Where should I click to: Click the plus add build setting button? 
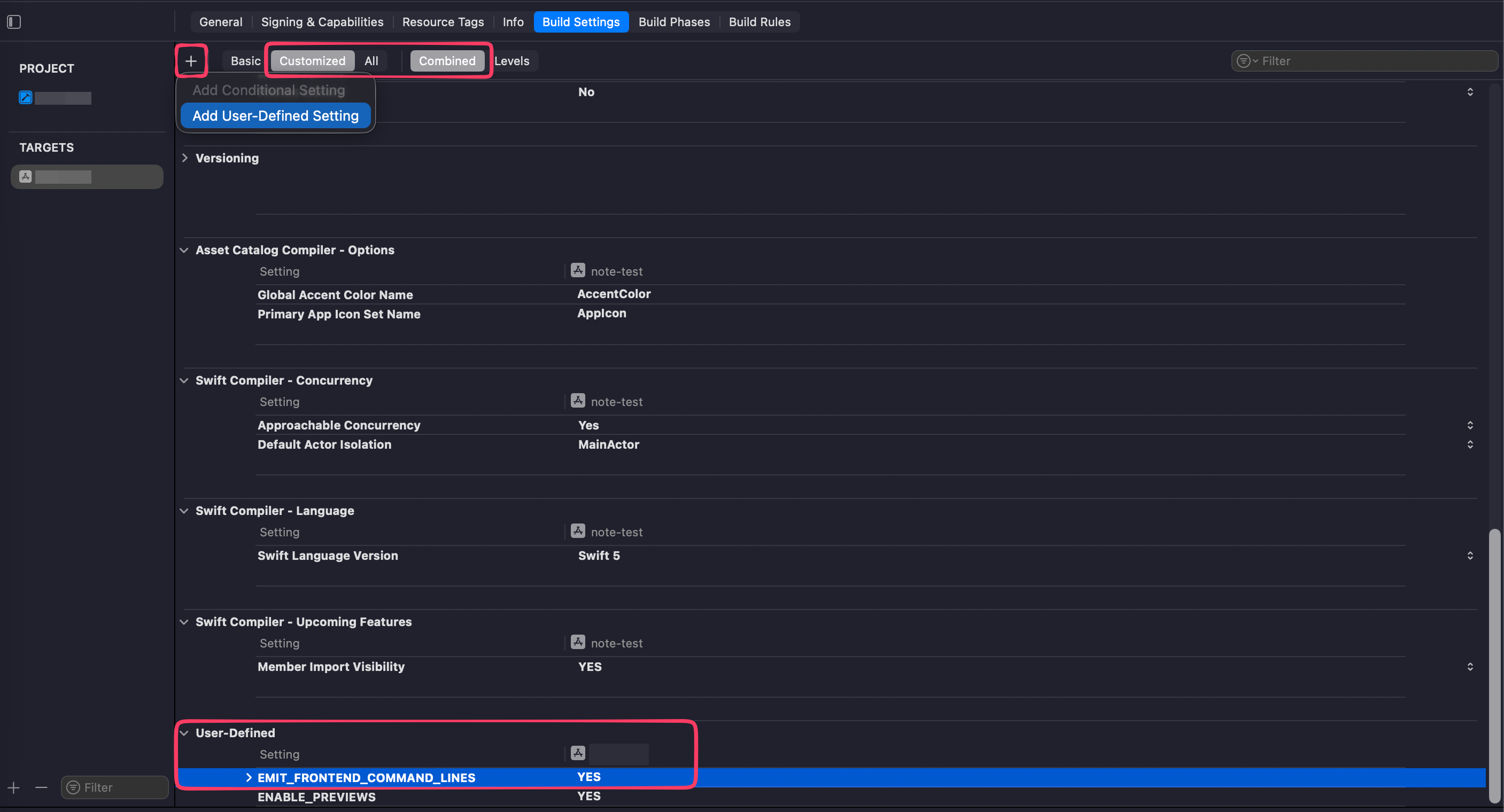(191, 61)
